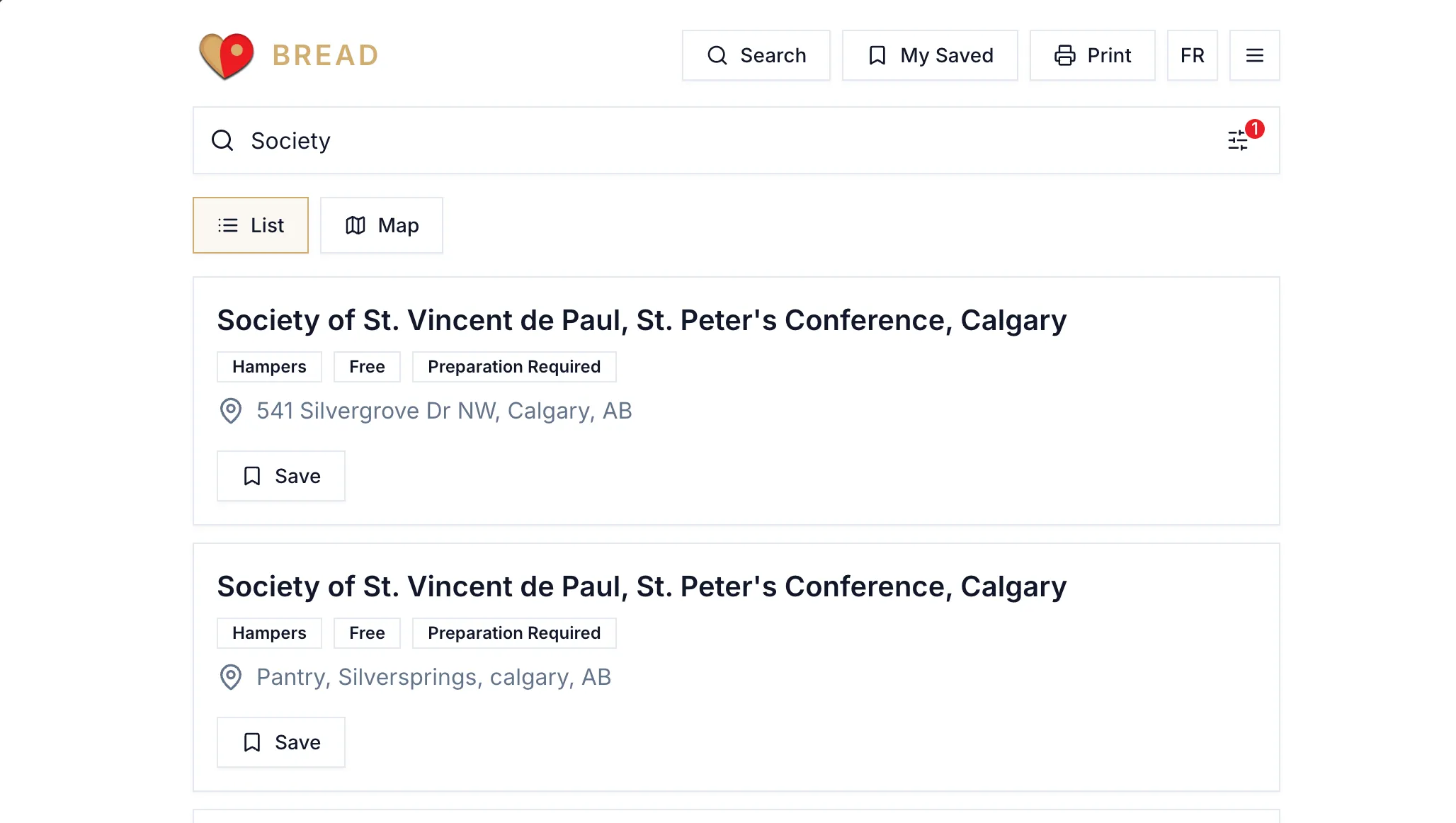Save the first St. Vincent de Paul listing
The image size is (1456, 823).
280,475
